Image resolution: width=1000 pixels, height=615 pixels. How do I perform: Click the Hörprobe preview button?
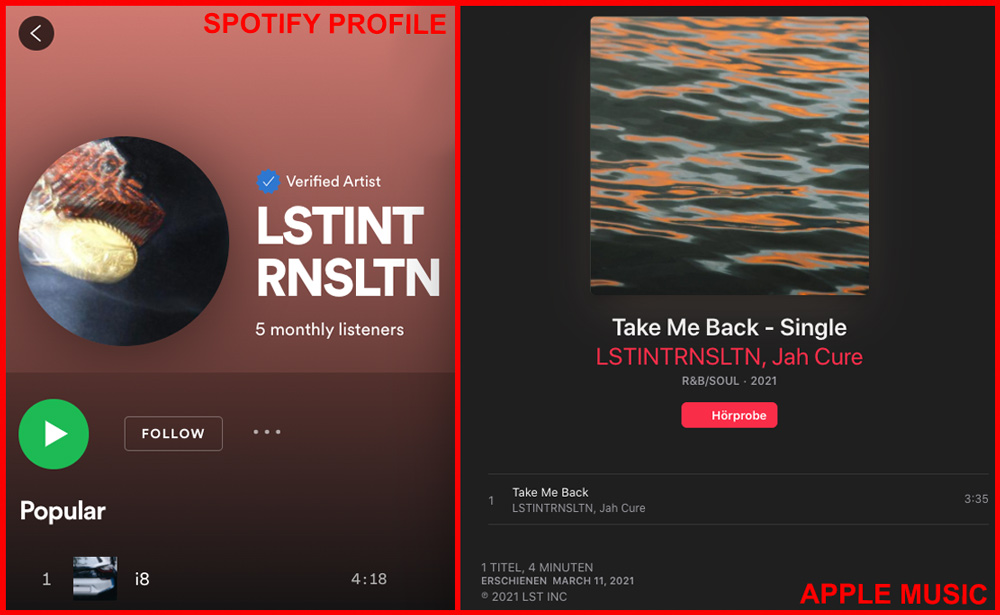tap(729, 415)
